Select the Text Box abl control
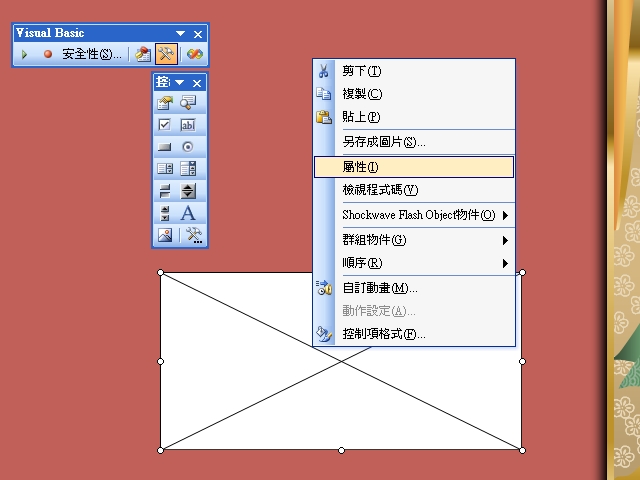Image resolution: width=640 pixels, height=480 pixels. point(188,125)
